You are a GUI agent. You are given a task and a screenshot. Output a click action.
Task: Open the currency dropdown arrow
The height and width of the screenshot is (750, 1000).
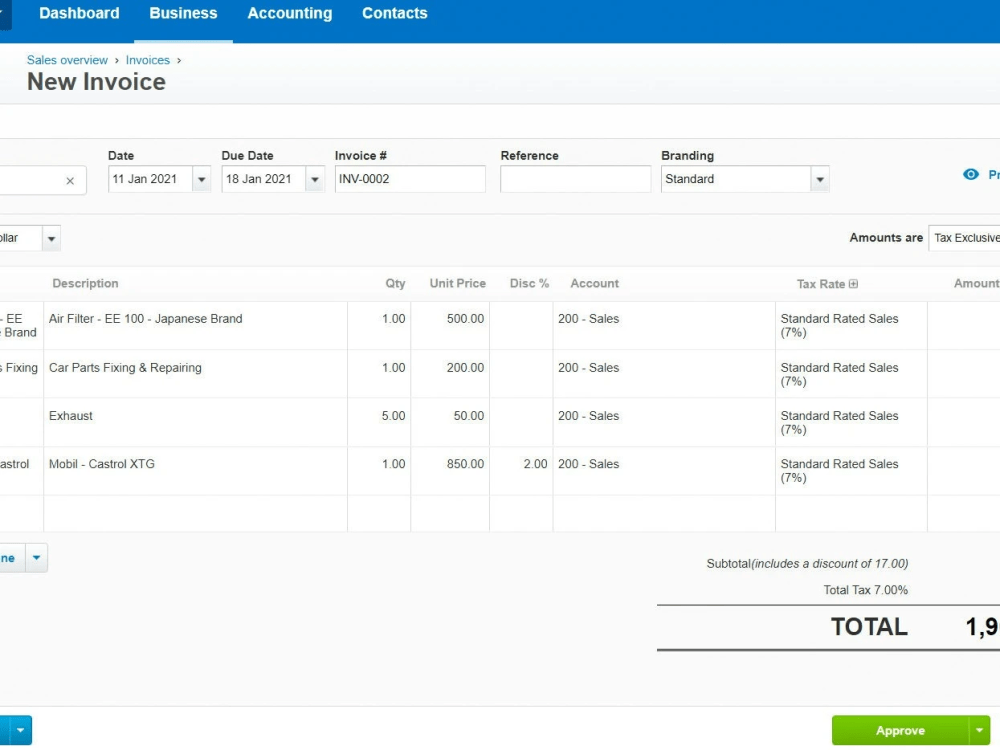(52, 239)
